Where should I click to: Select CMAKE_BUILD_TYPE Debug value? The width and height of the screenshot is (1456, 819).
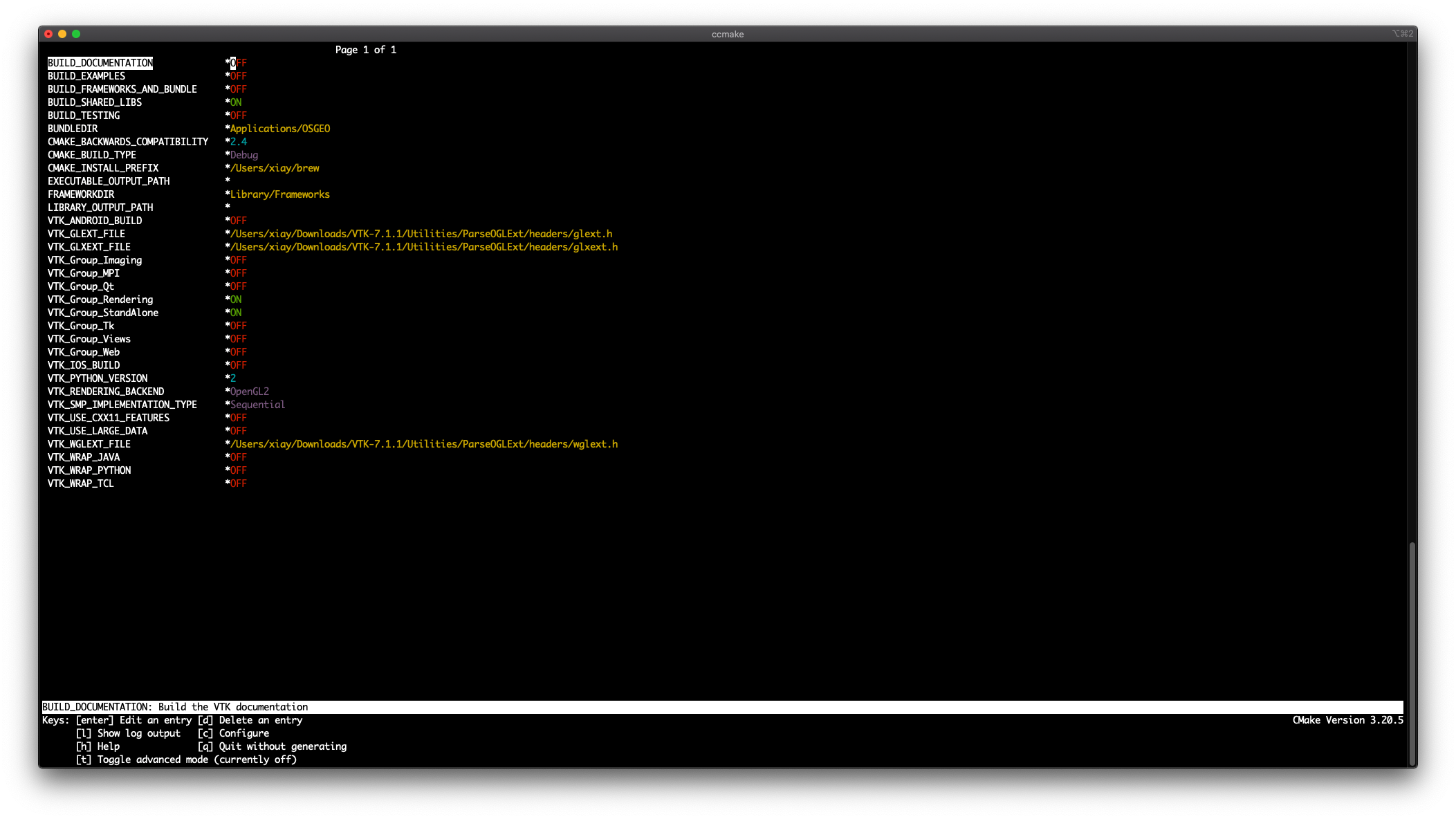(243, 155)
